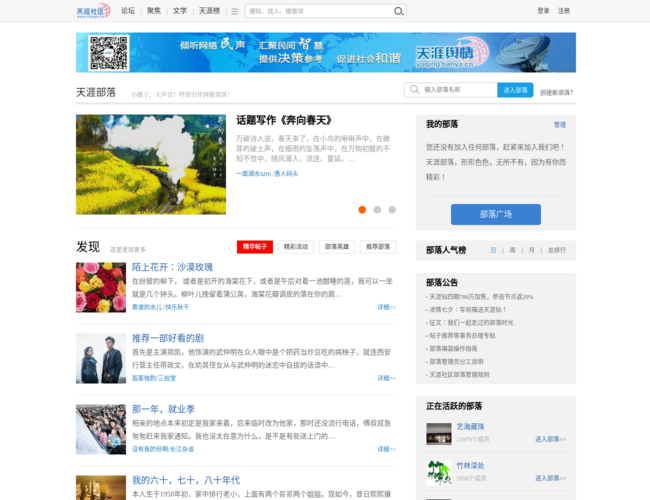Open post title 推荐一部好看的剧

pyautogui.click(x=168, y=338)
